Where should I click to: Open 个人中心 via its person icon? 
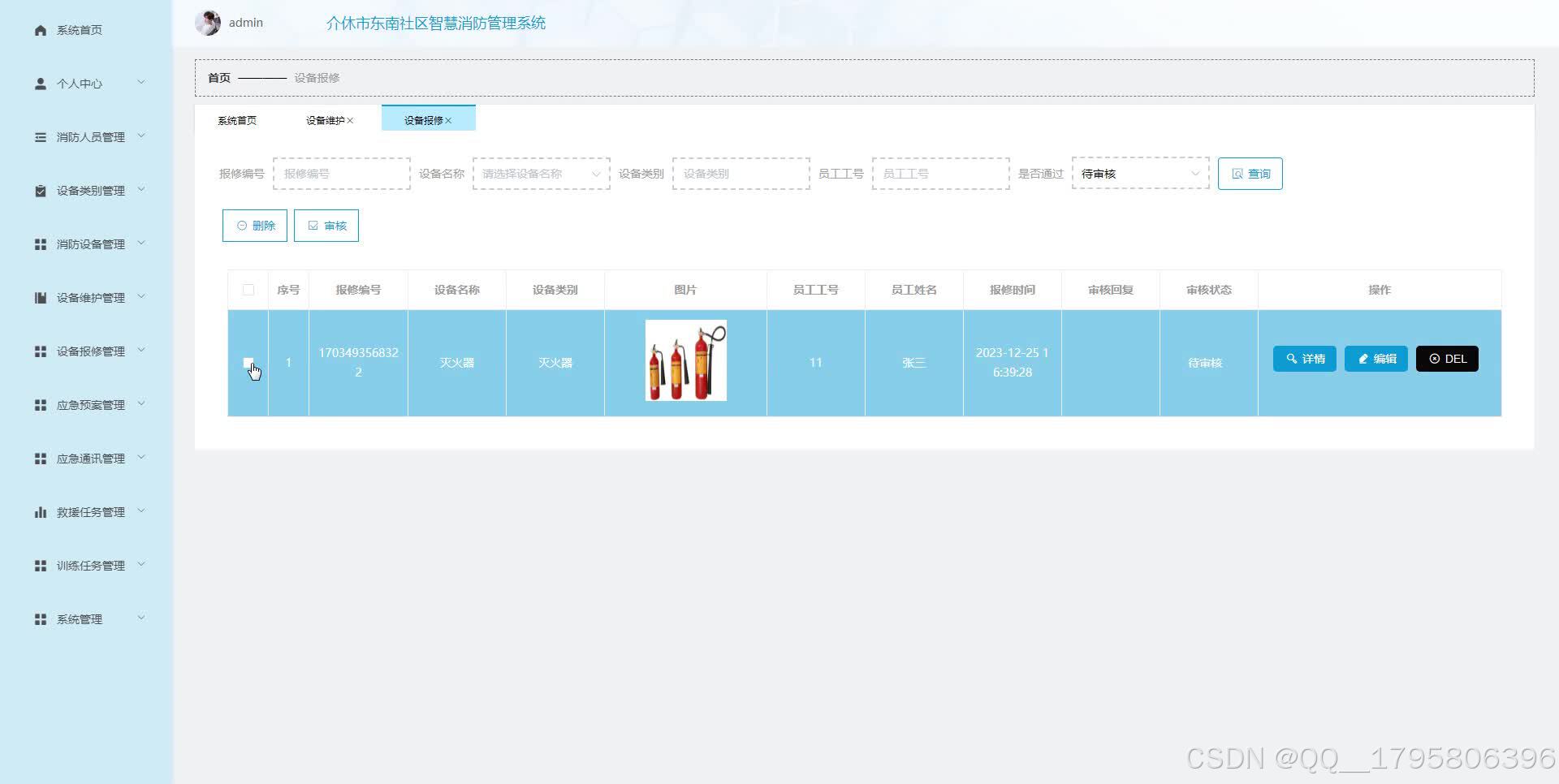pos(41,83)
